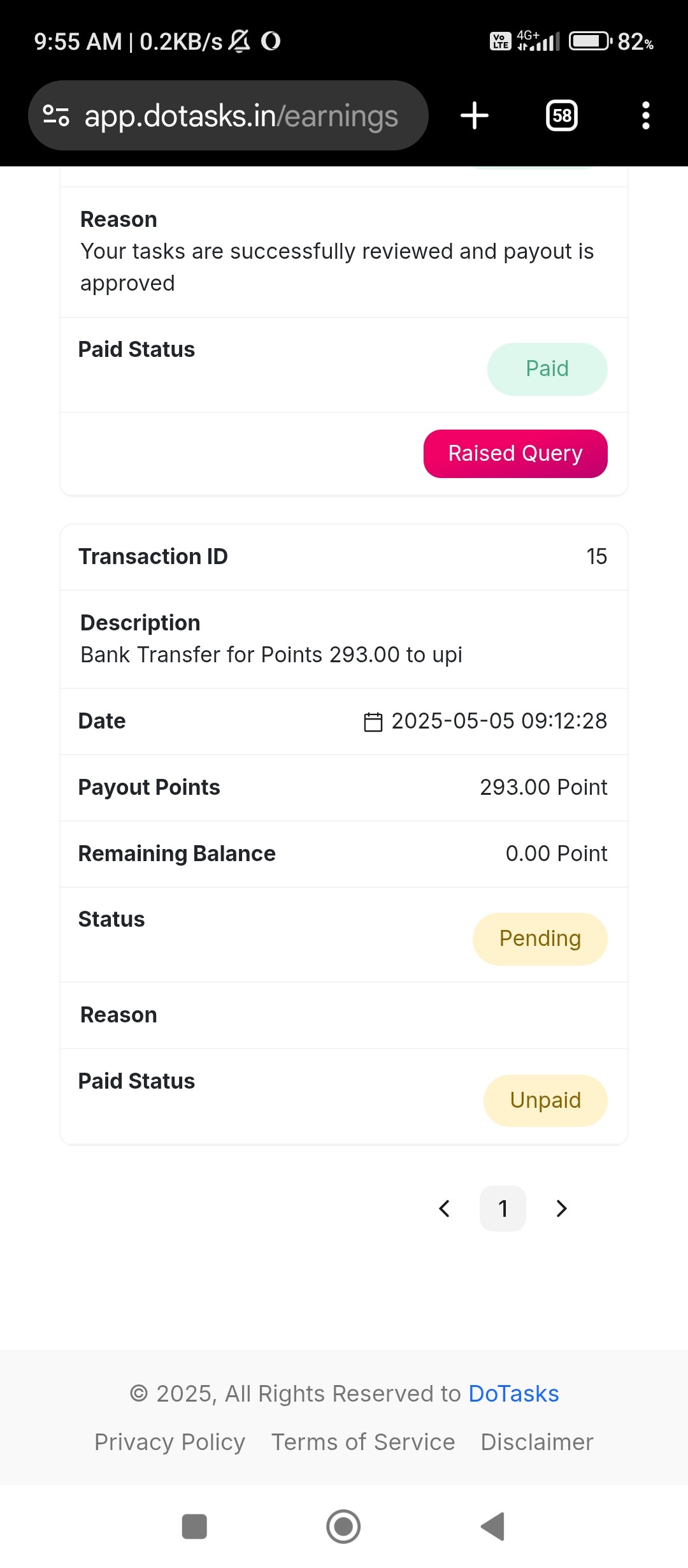The image size is (688, 1568).
Task: Open the Disclaimer link
Action: click(537, 1442)
